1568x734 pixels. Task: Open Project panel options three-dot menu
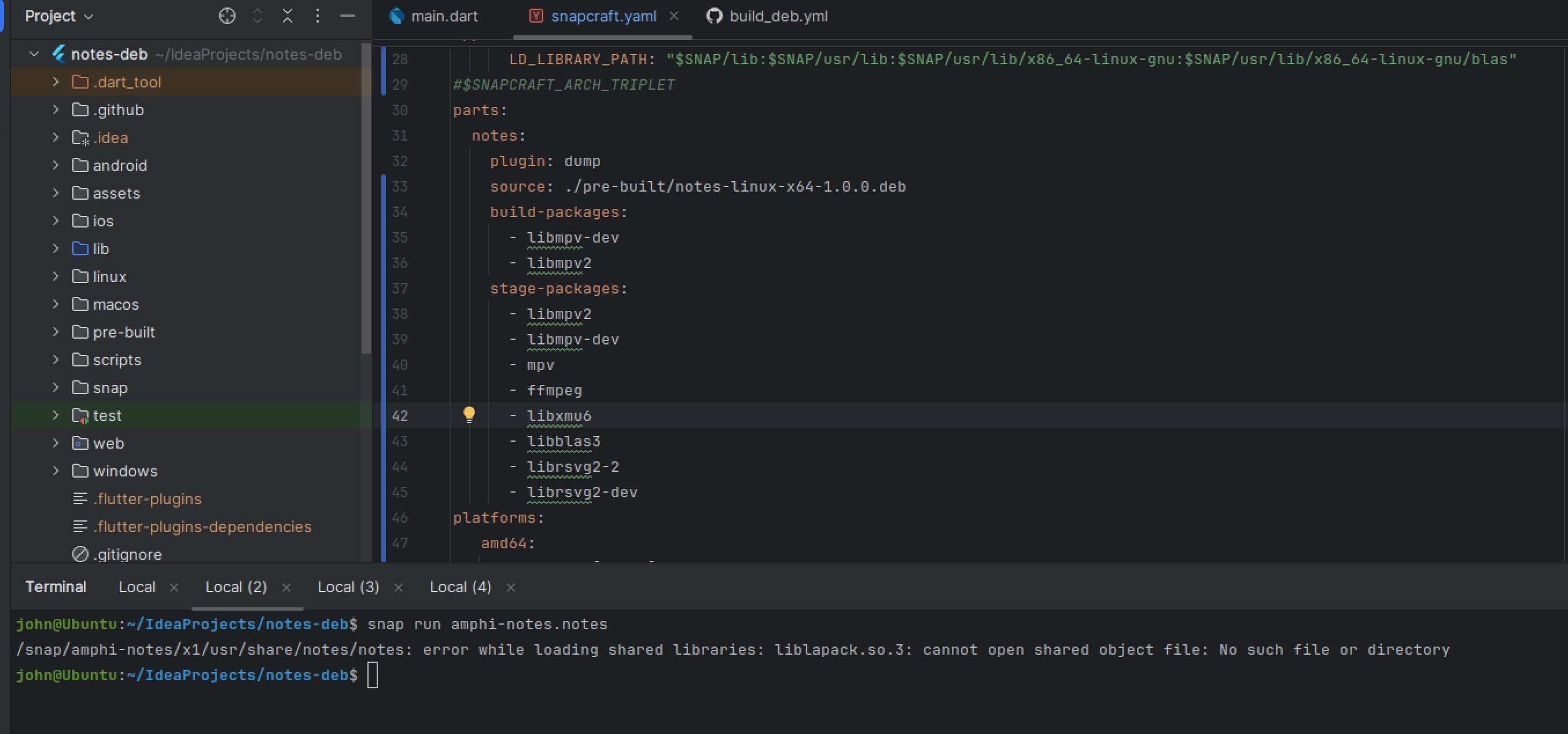317,16
